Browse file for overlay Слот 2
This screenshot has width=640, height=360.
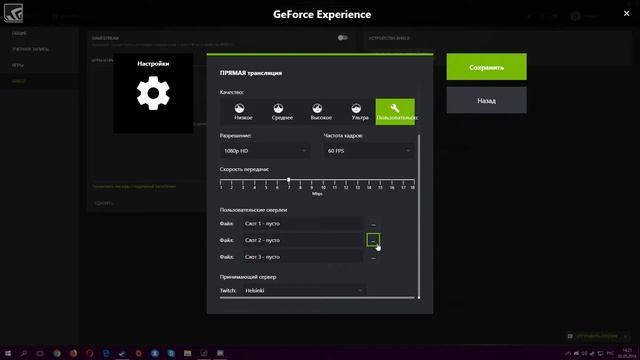tap(373, 240)
